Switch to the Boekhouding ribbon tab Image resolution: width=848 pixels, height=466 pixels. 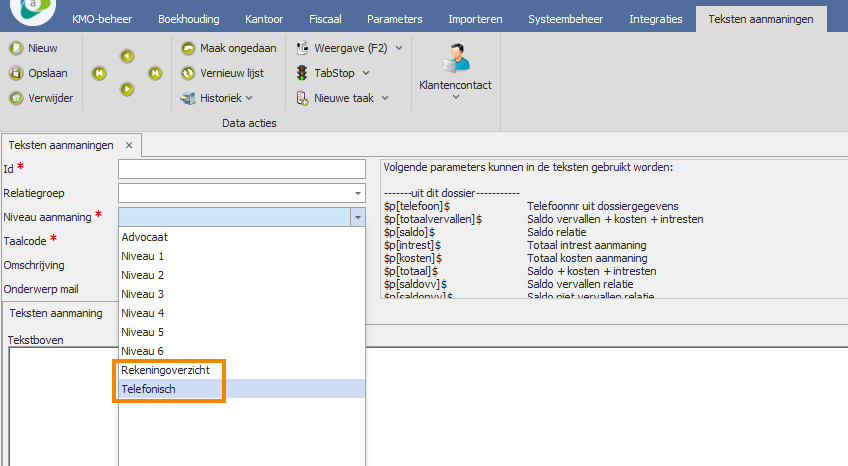pos(190,19)
